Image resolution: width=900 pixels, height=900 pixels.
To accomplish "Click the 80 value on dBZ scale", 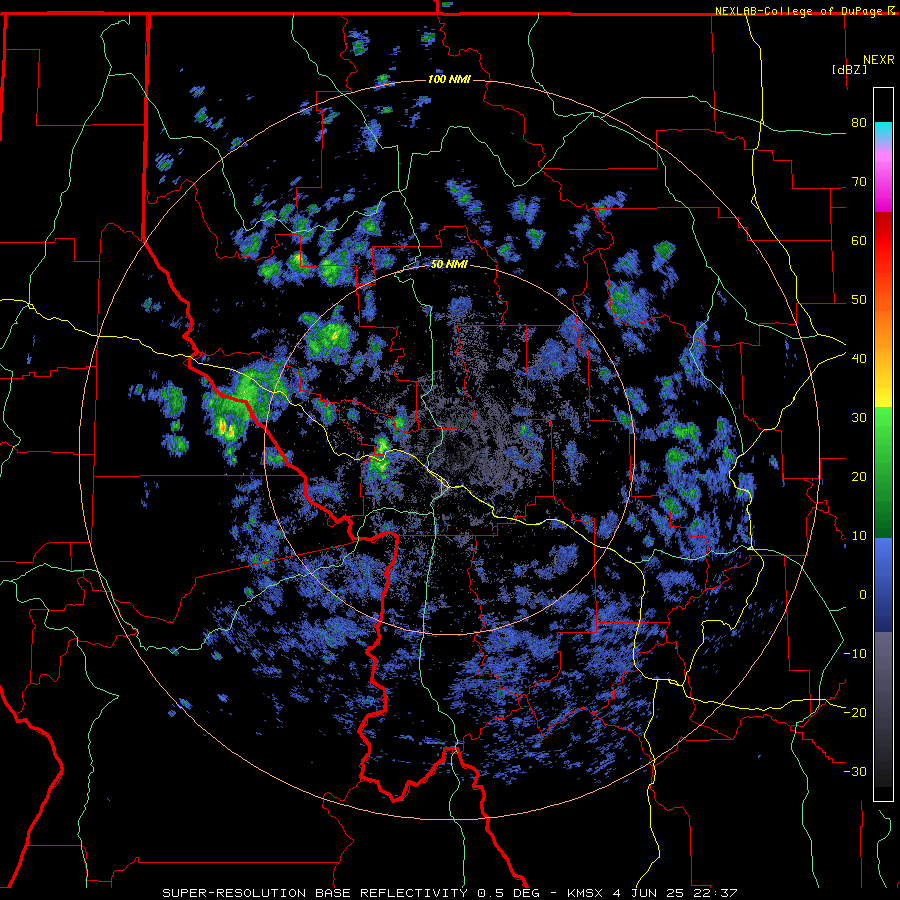I will click(859, 123).
